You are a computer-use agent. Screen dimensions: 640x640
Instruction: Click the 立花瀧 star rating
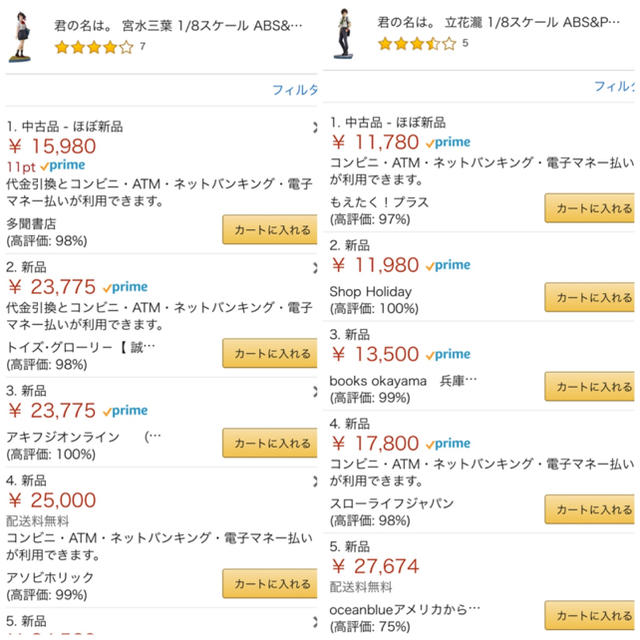tap(417, 44)
